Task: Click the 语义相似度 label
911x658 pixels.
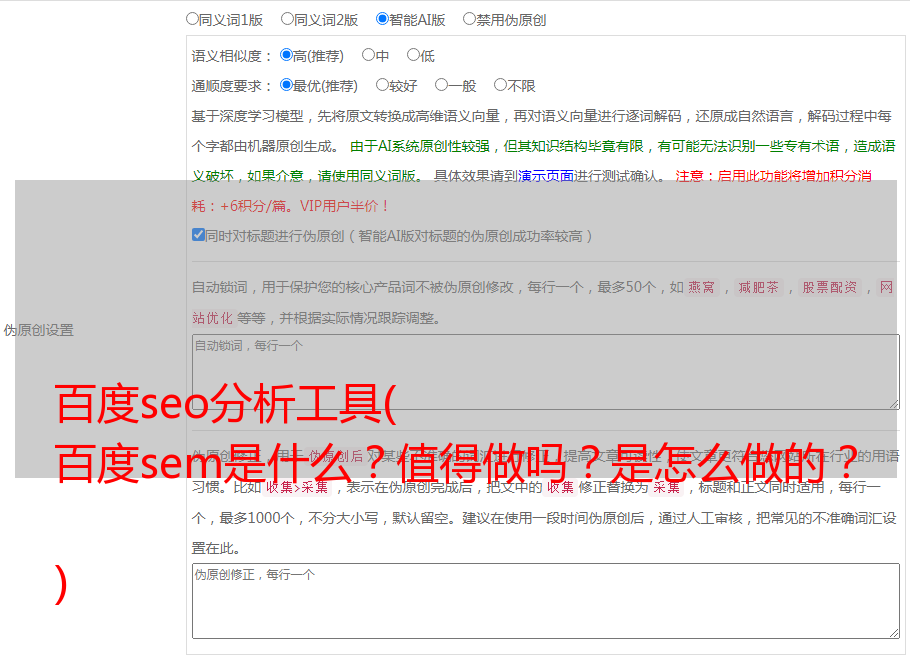Action: click(232, 56)
